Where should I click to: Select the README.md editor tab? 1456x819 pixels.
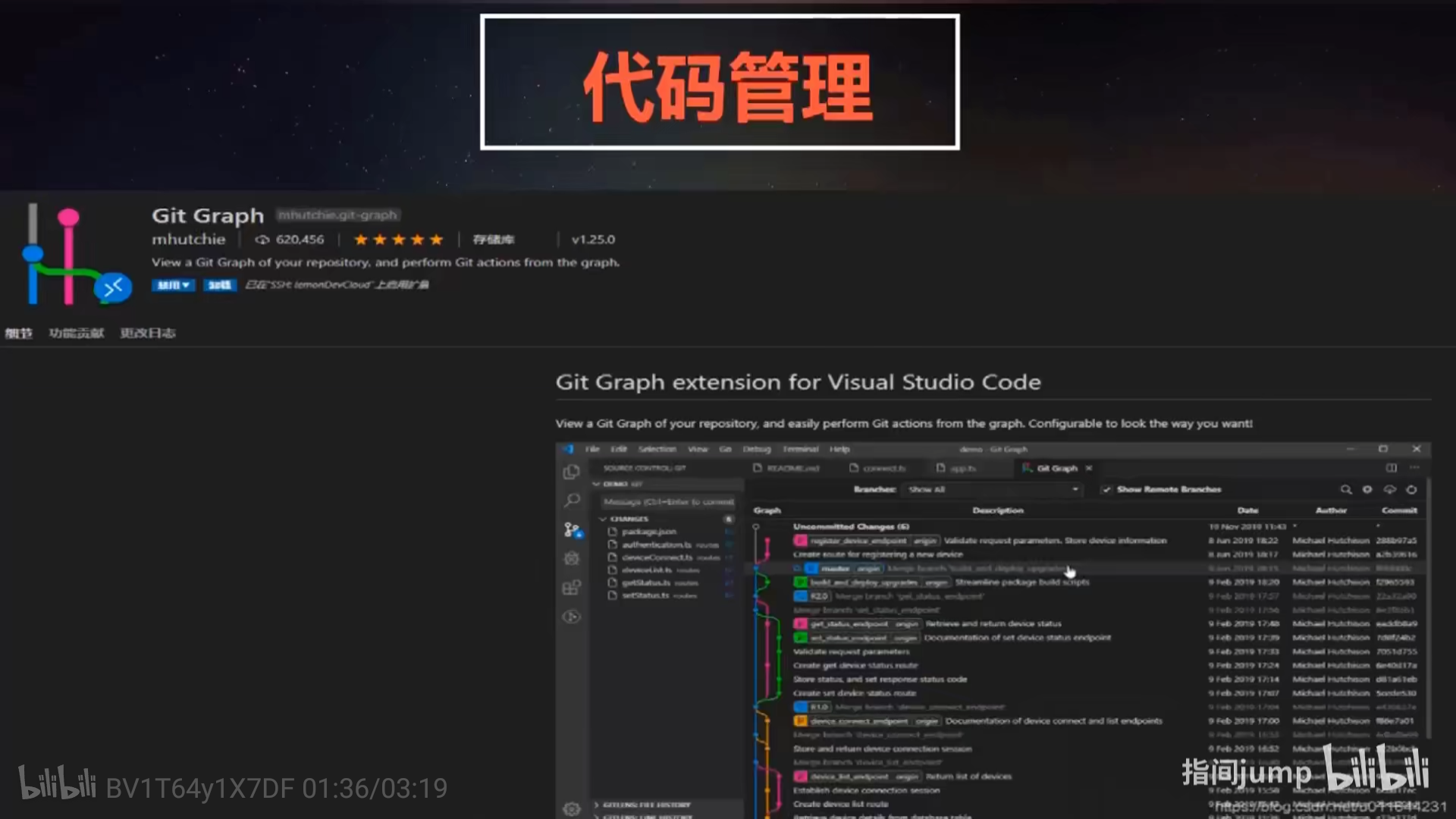click(x=789, y=468)
